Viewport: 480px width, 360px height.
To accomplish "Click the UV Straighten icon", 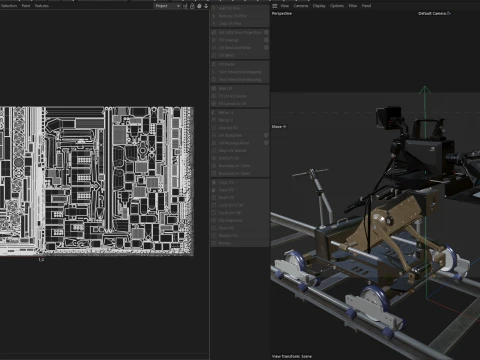I will pos(214,135).
